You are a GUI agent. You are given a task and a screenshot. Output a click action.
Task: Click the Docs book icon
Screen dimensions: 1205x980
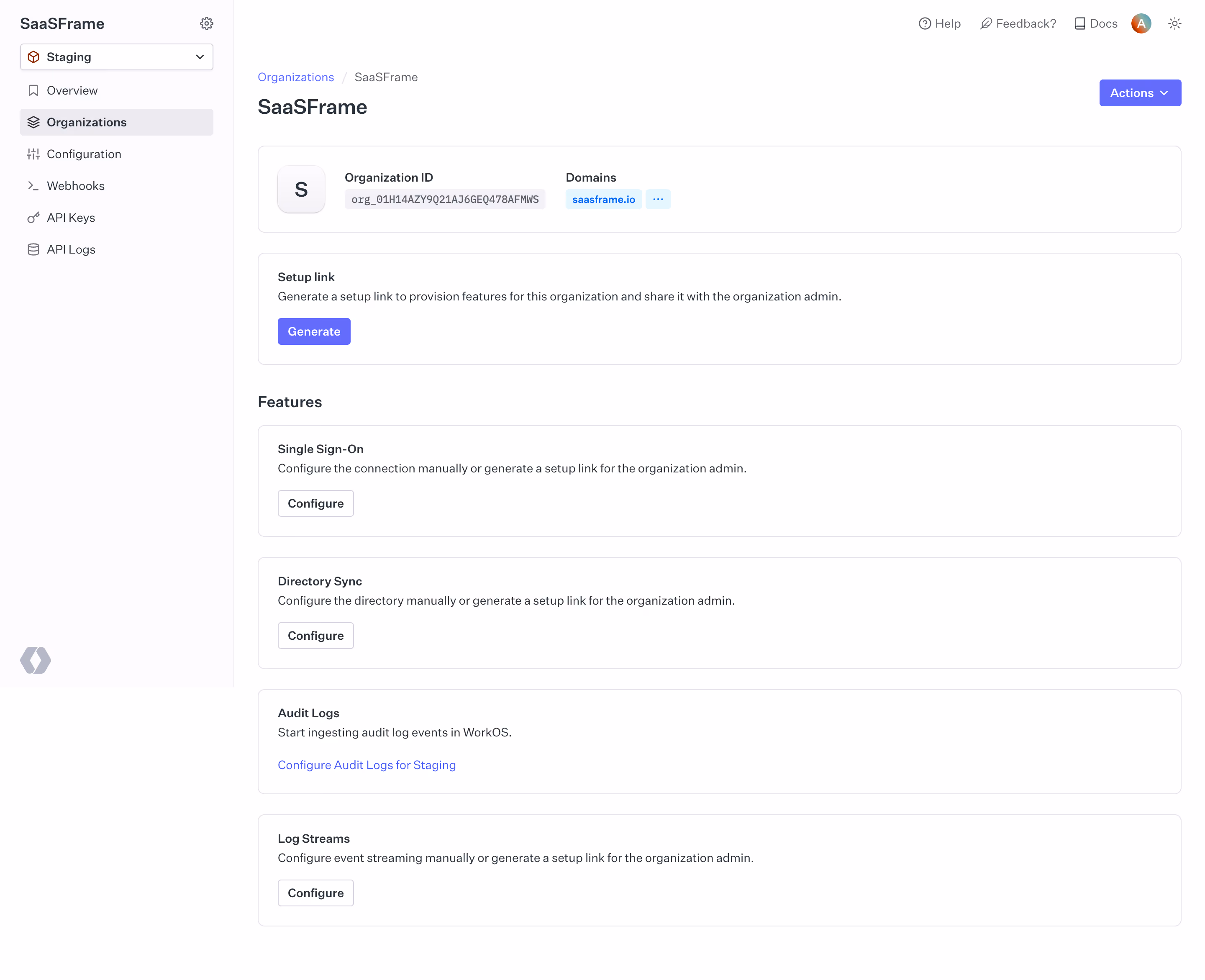pyautogui.click(x=1080, y=23)
